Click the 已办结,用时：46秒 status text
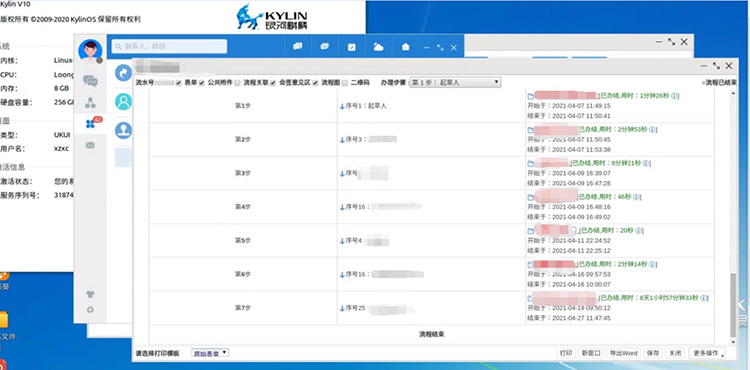The width and height of the screenshot is (750, 370). (604, 196)
